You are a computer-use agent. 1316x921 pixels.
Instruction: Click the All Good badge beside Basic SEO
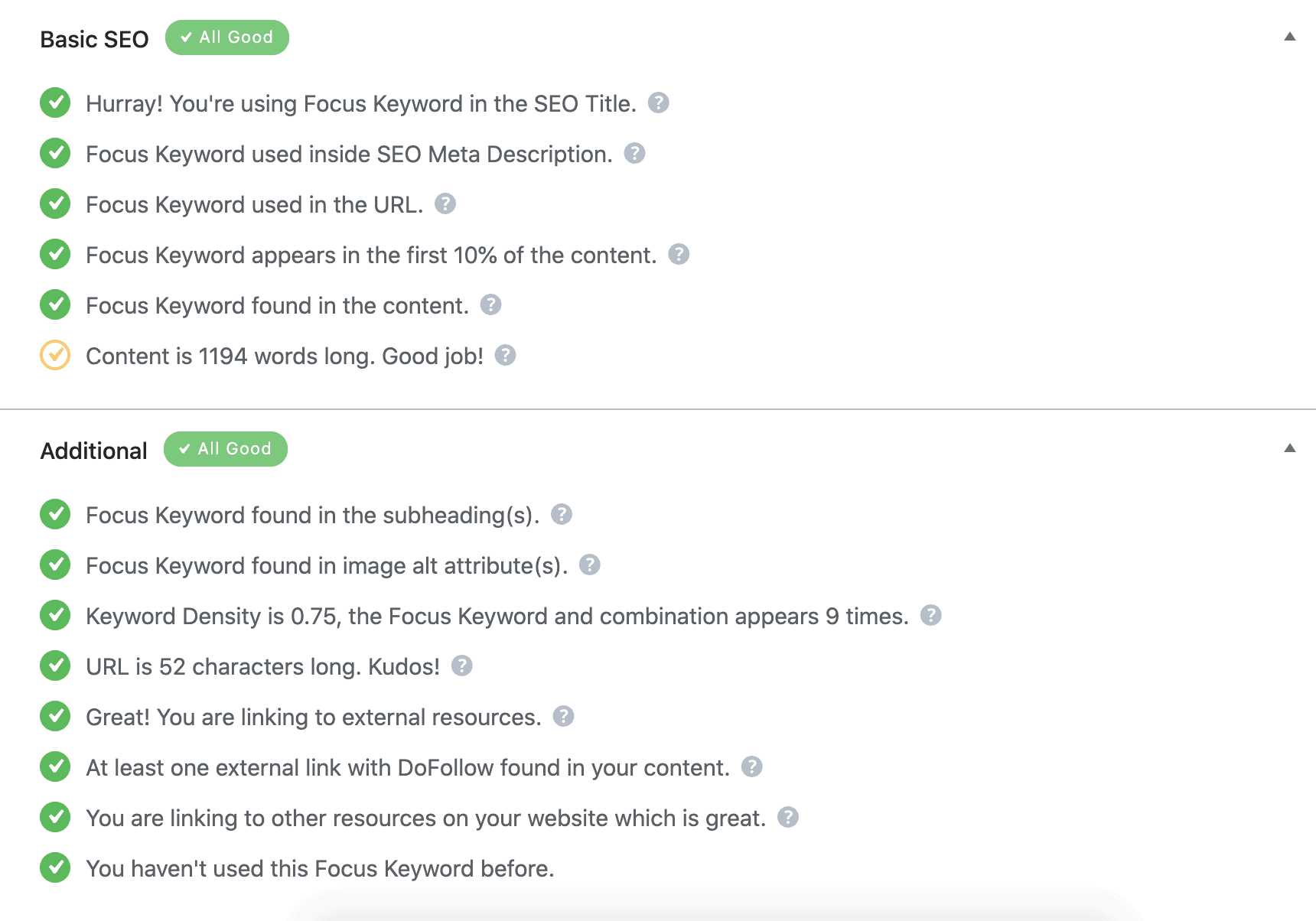click(227, 36)
